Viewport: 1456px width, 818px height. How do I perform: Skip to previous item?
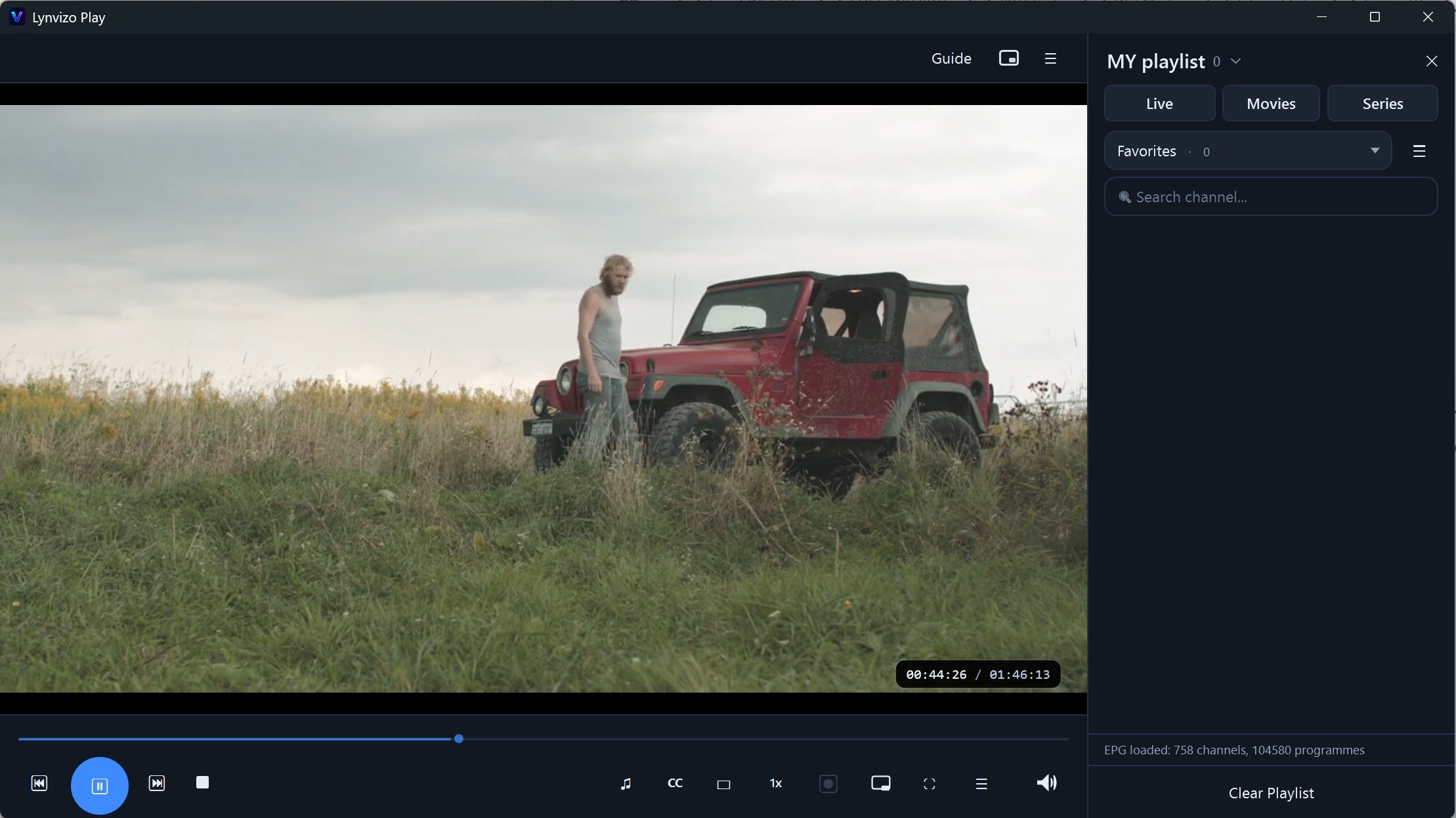39,783
